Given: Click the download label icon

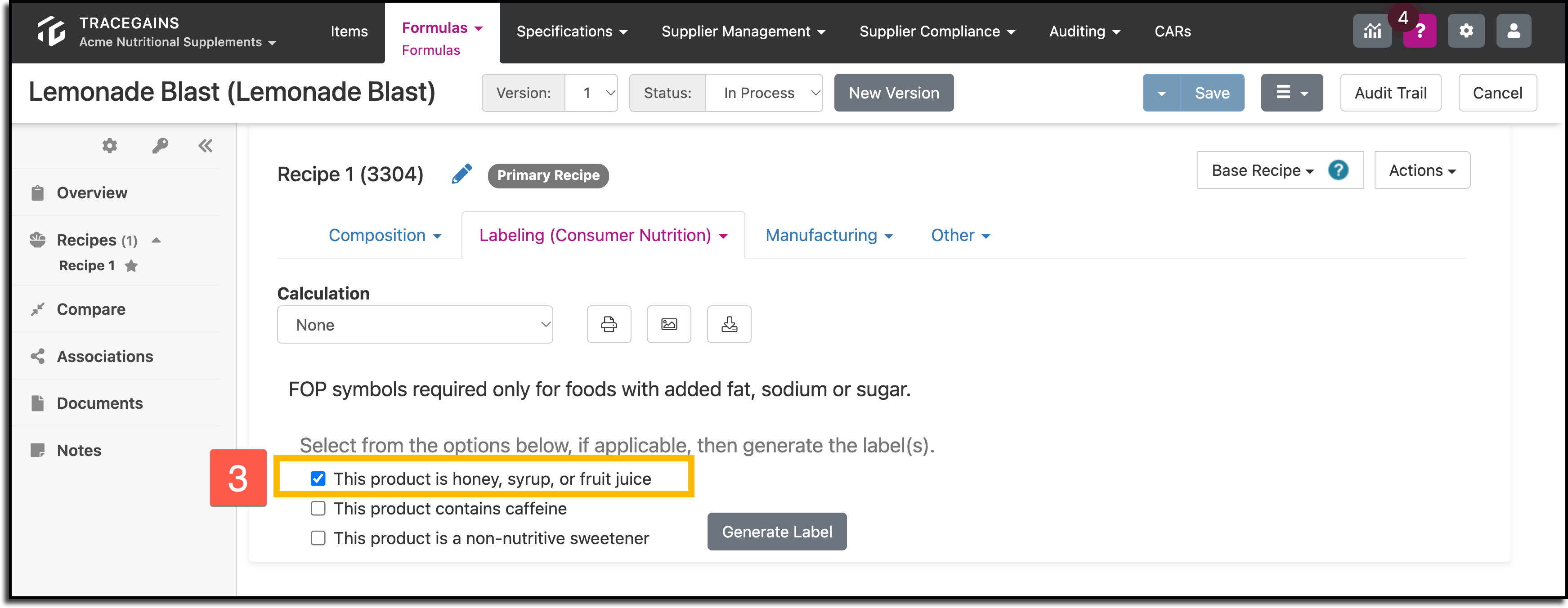Looking at the screenshot, I should tap(729, 324).
